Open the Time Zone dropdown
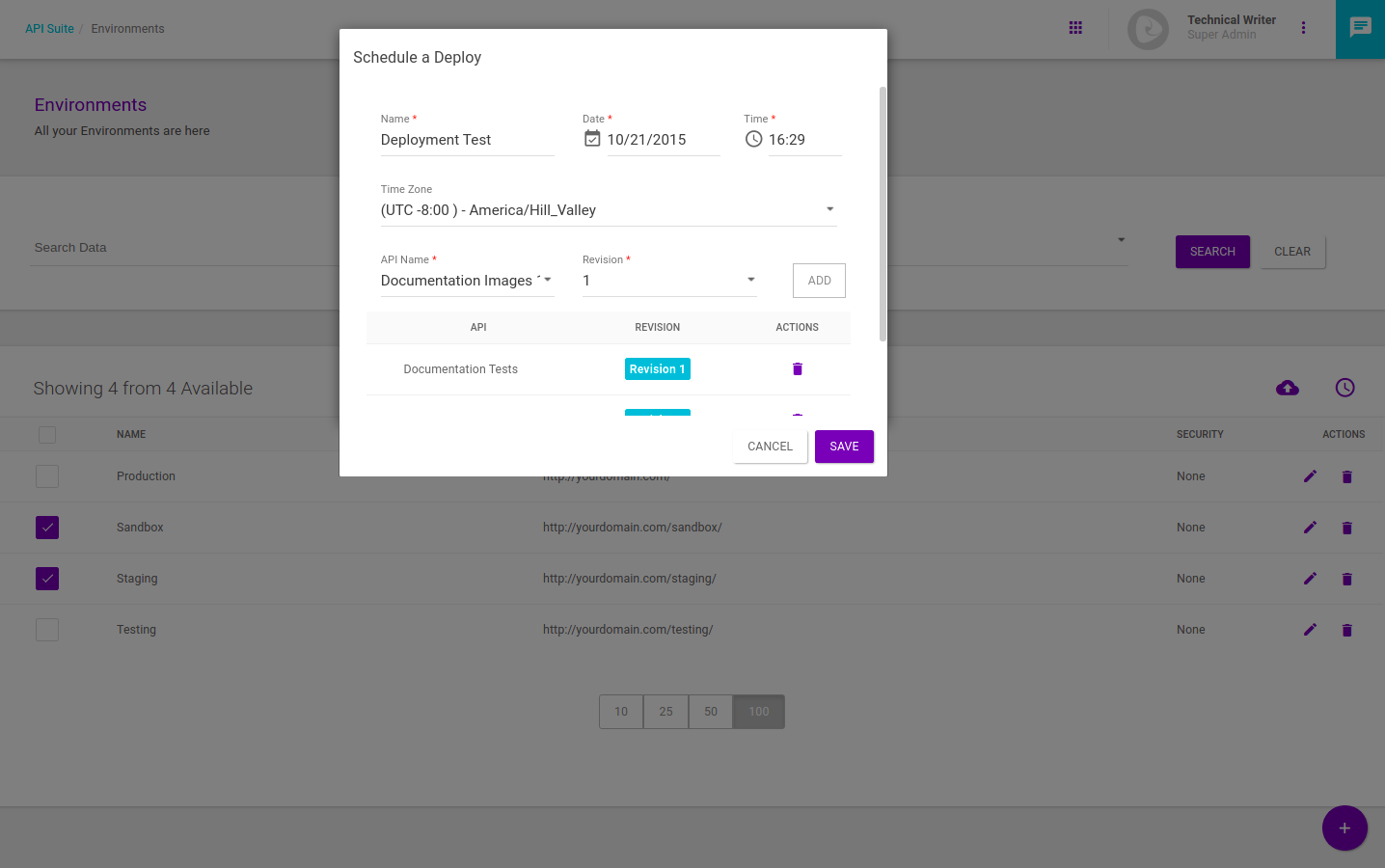Image resolution: width=1385 pixels, height=868 pixels. 828,207
